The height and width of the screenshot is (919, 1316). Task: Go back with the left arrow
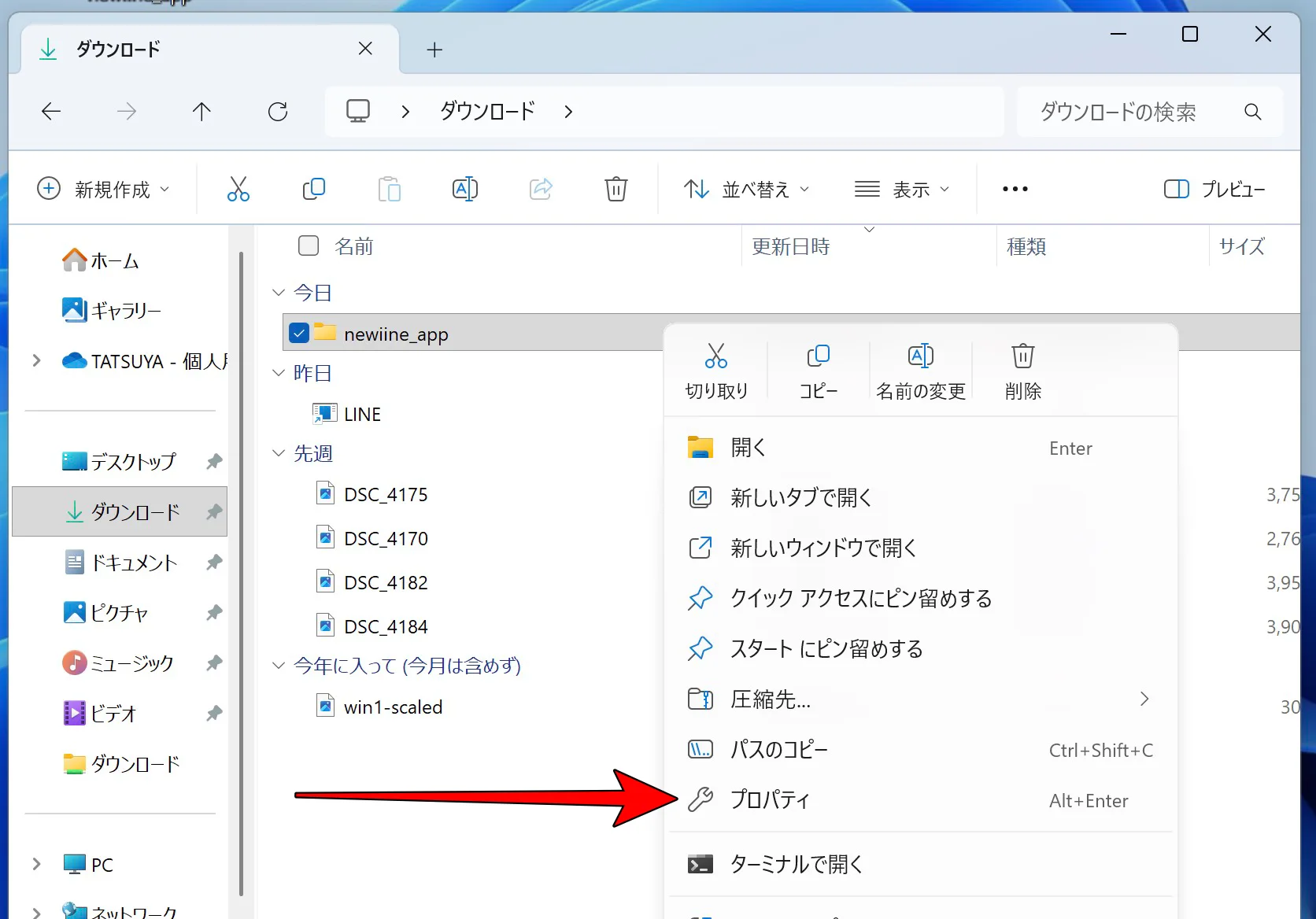pyautogui.click(x=51, y=112)
